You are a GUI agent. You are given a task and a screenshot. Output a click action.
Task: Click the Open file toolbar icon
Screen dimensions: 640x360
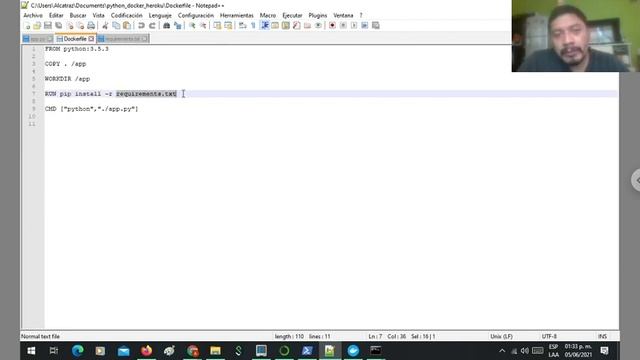click(37, 26)
